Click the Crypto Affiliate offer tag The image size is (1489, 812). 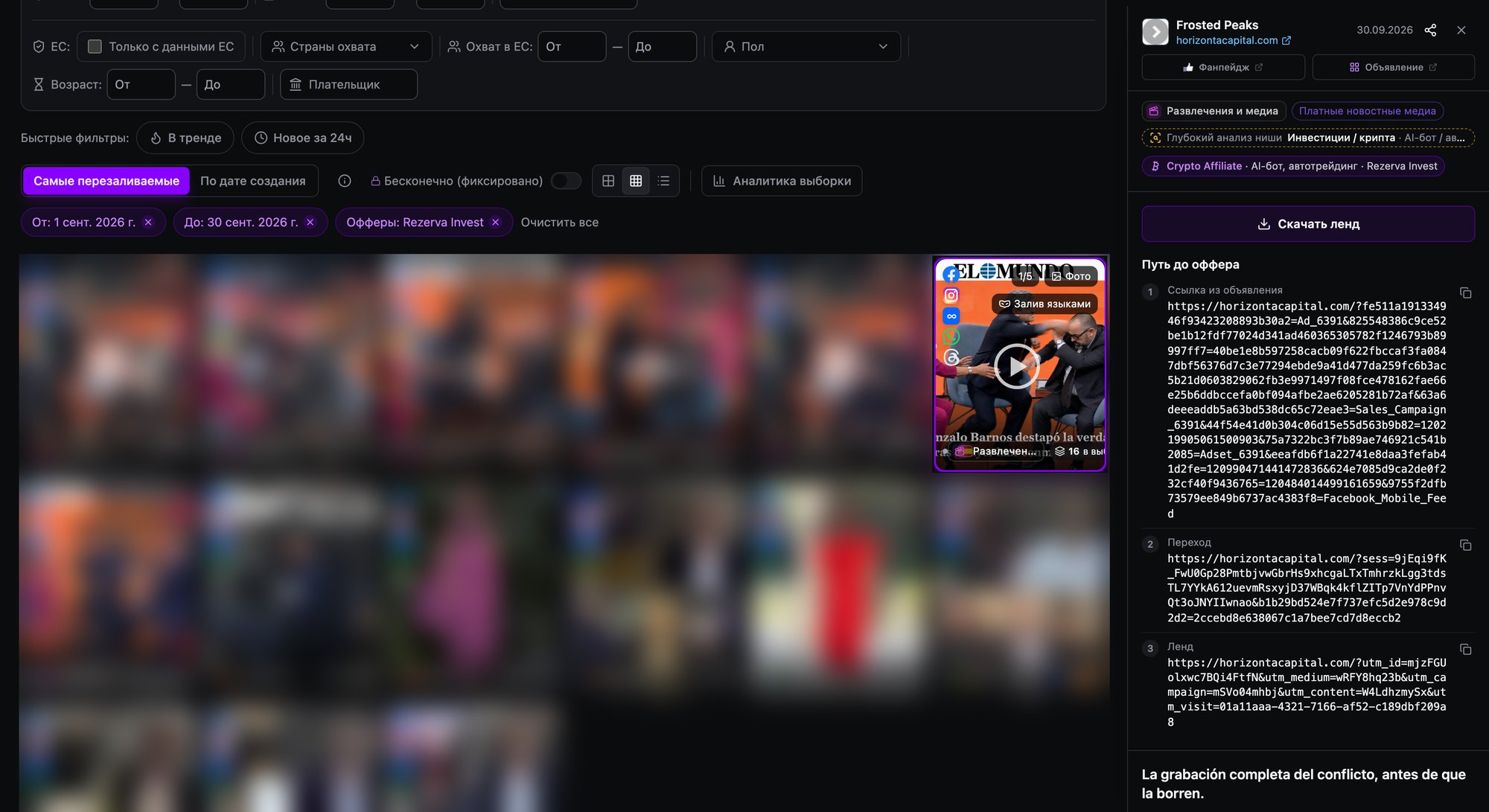tap(1293, 166)
